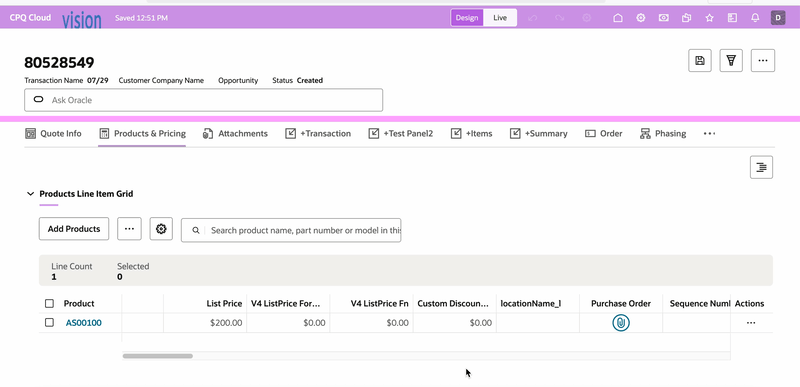Switch to the +Transaction tab
The height and width of the screenshot is (387, 800).
coord(318,134)
